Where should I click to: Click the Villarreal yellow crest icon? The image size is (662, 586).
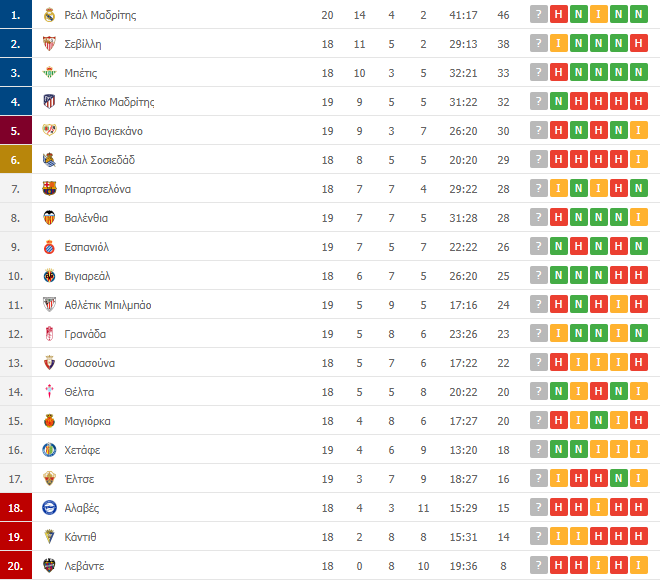pyautogui.click(x=49, y=276)
